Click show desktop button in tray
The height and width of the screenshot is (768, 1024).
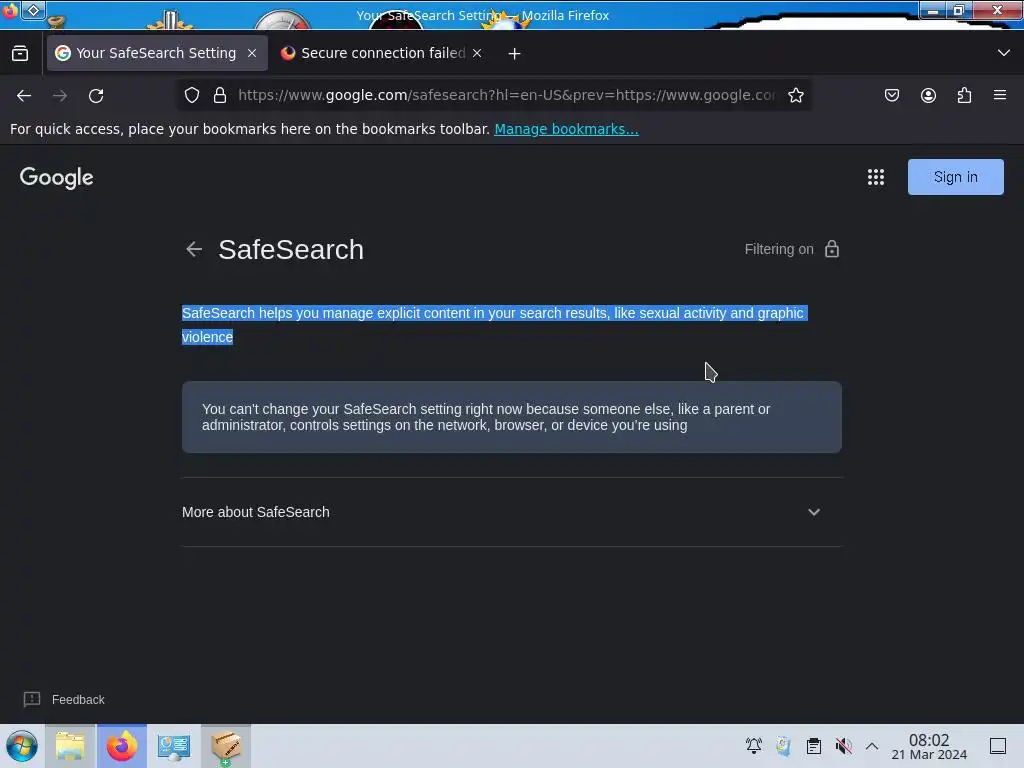998,746
